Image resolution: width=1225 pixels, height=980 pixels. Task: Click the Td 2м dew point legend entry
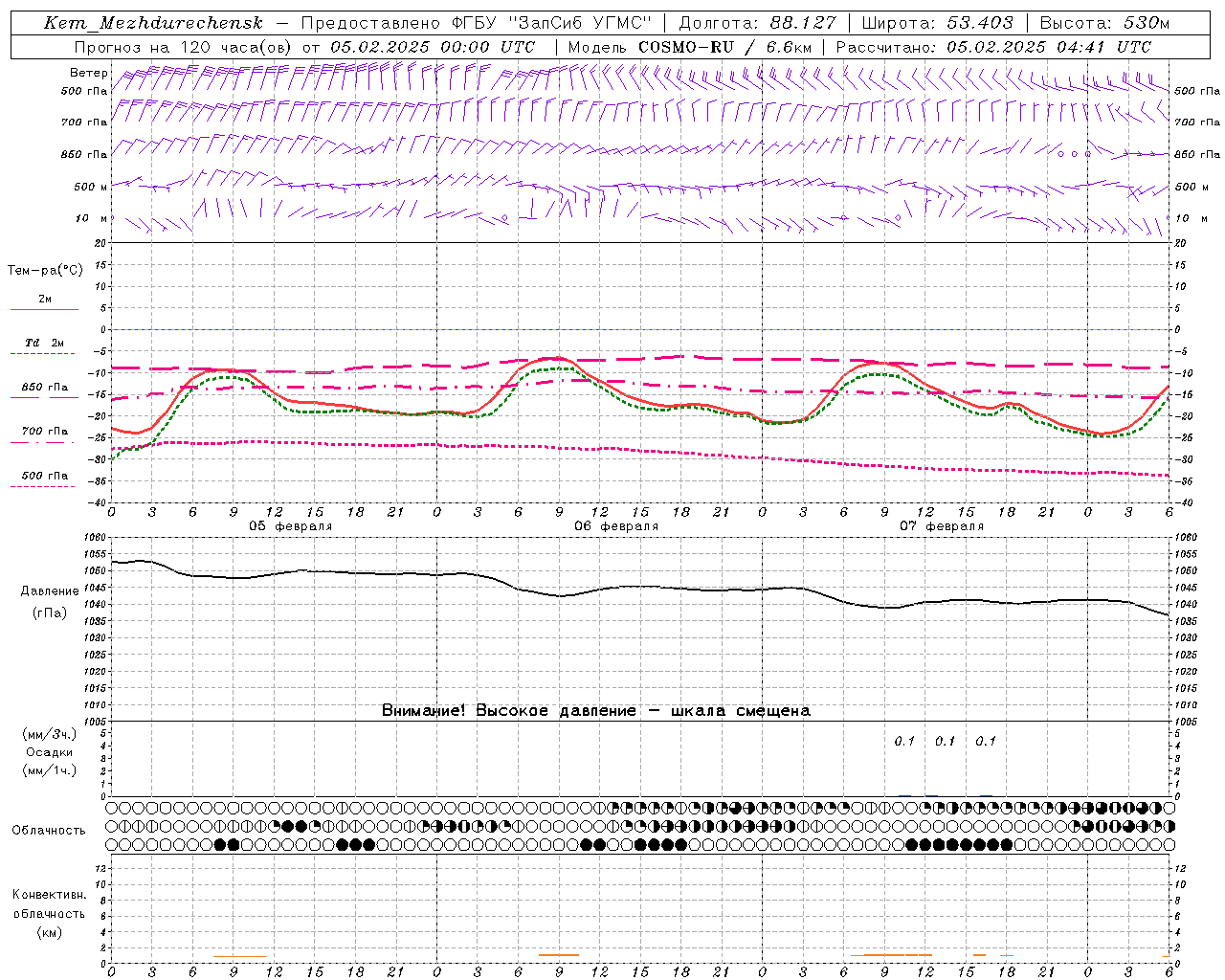pyautogui.click(x=45, y=343)
